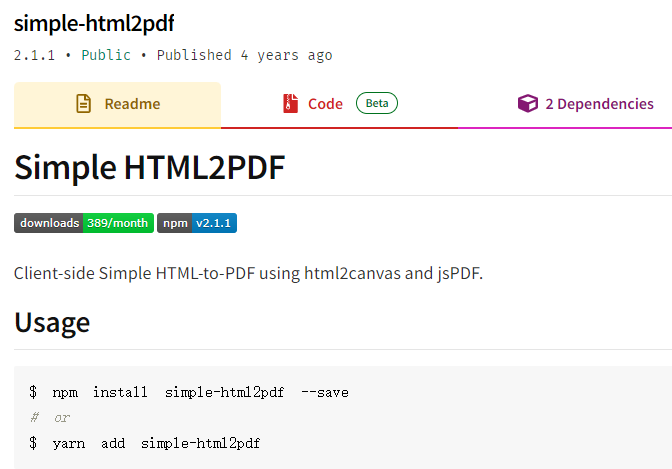Click the '# or' comment line
Screen dimensions: 672x469
(50, 418)
